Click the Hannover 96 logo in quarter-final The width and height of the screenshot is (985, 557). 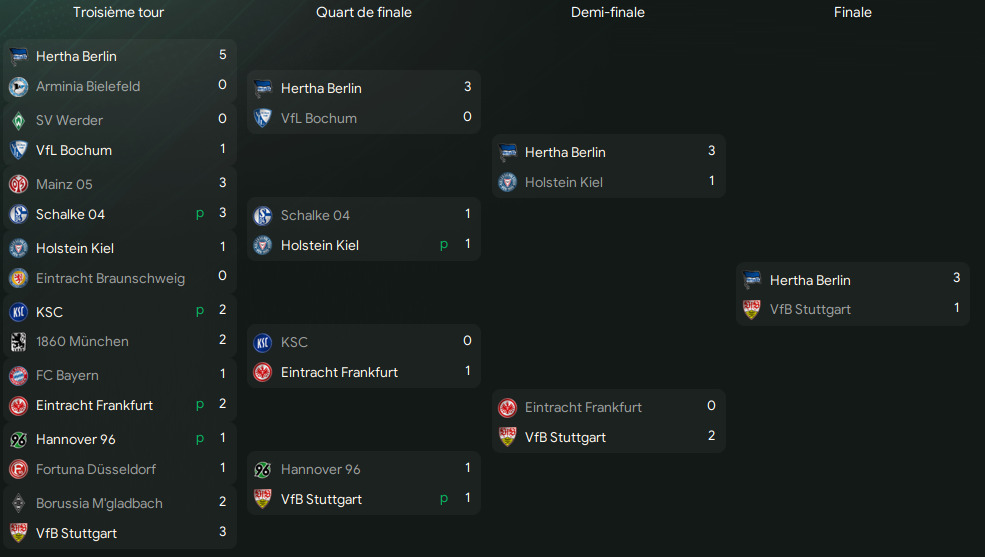click(263, 469)
